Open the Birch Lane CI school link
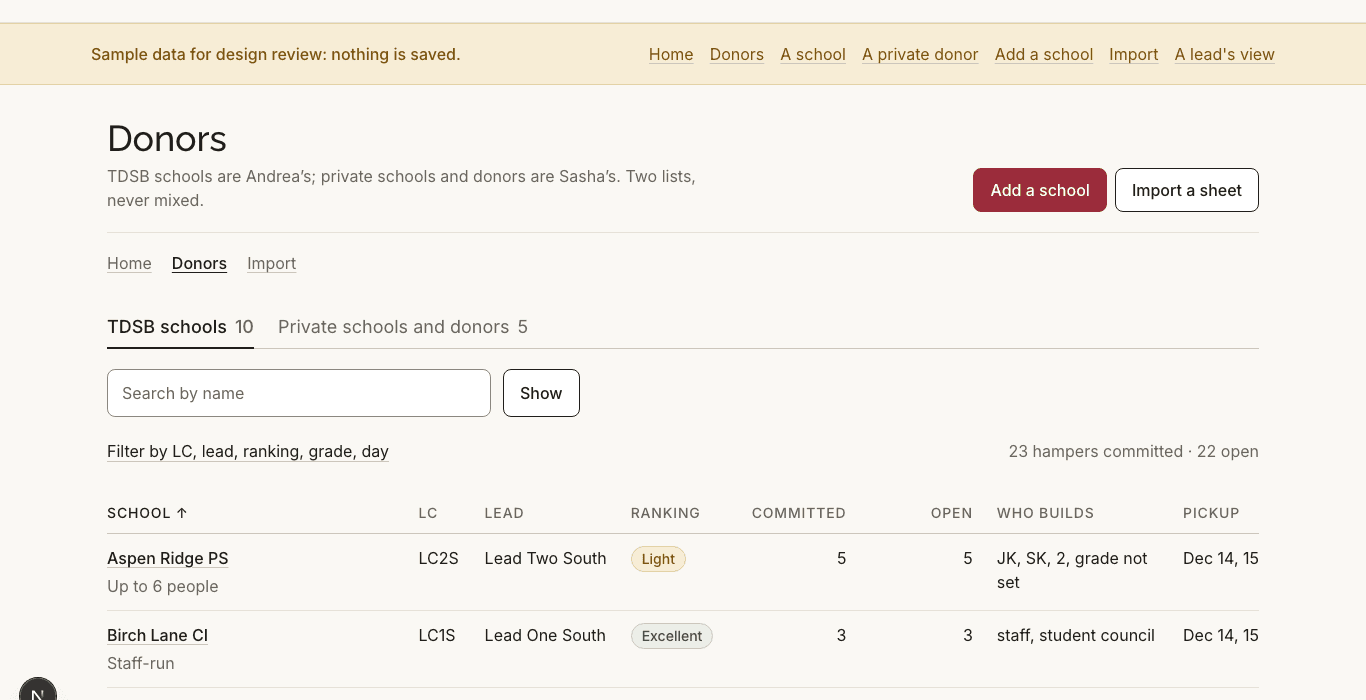The height and width of the screenshot is (700, 1366). coord(158,635)
